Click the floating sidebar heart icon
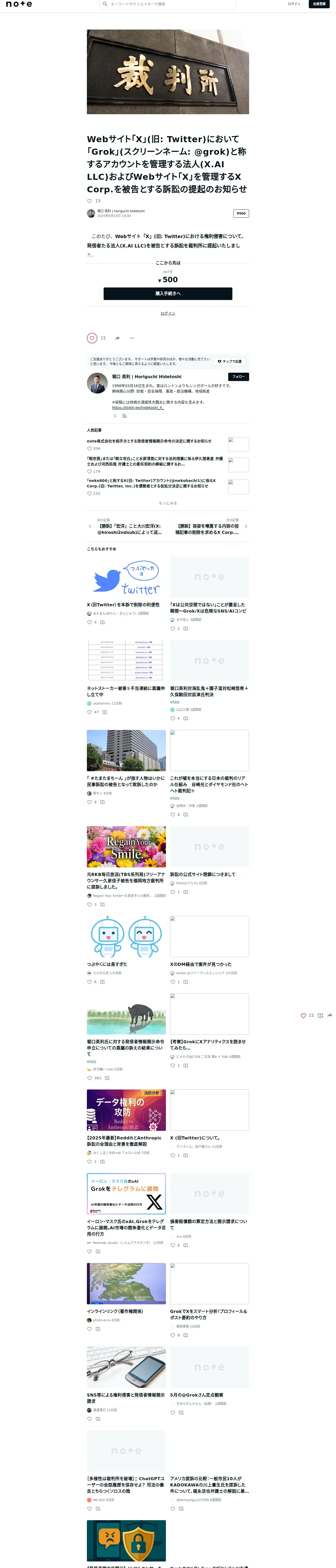 click(x=303, y=1015)
